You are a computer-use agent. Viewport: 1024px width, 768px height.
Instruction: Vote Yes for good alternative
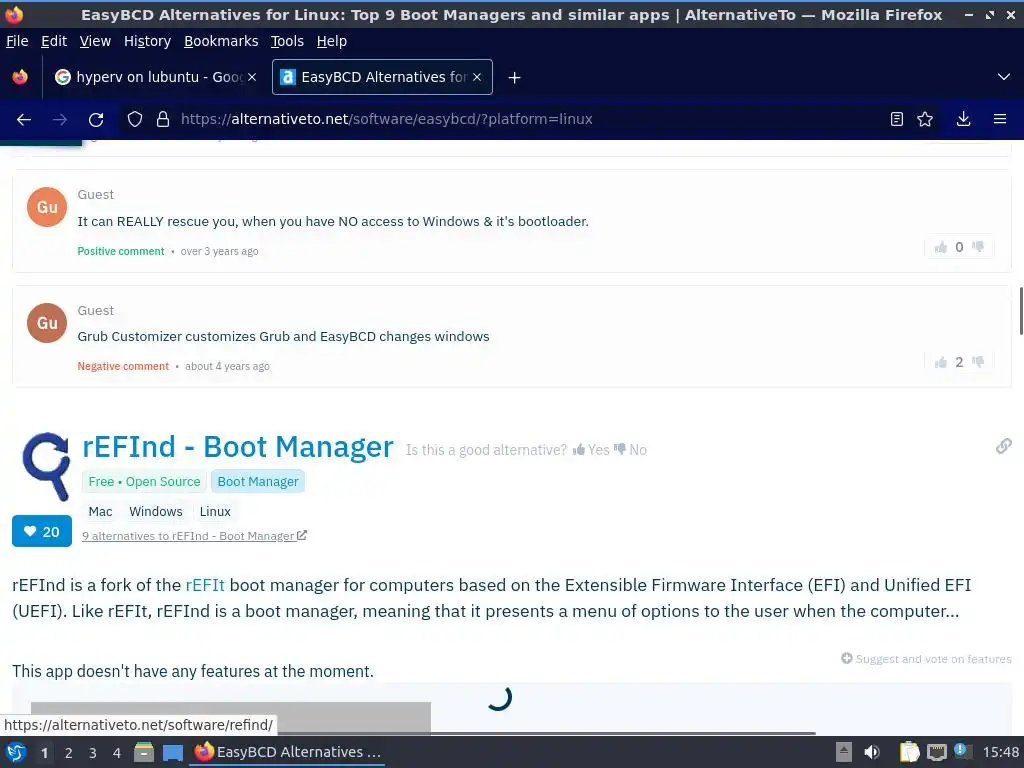pos(591,450)
